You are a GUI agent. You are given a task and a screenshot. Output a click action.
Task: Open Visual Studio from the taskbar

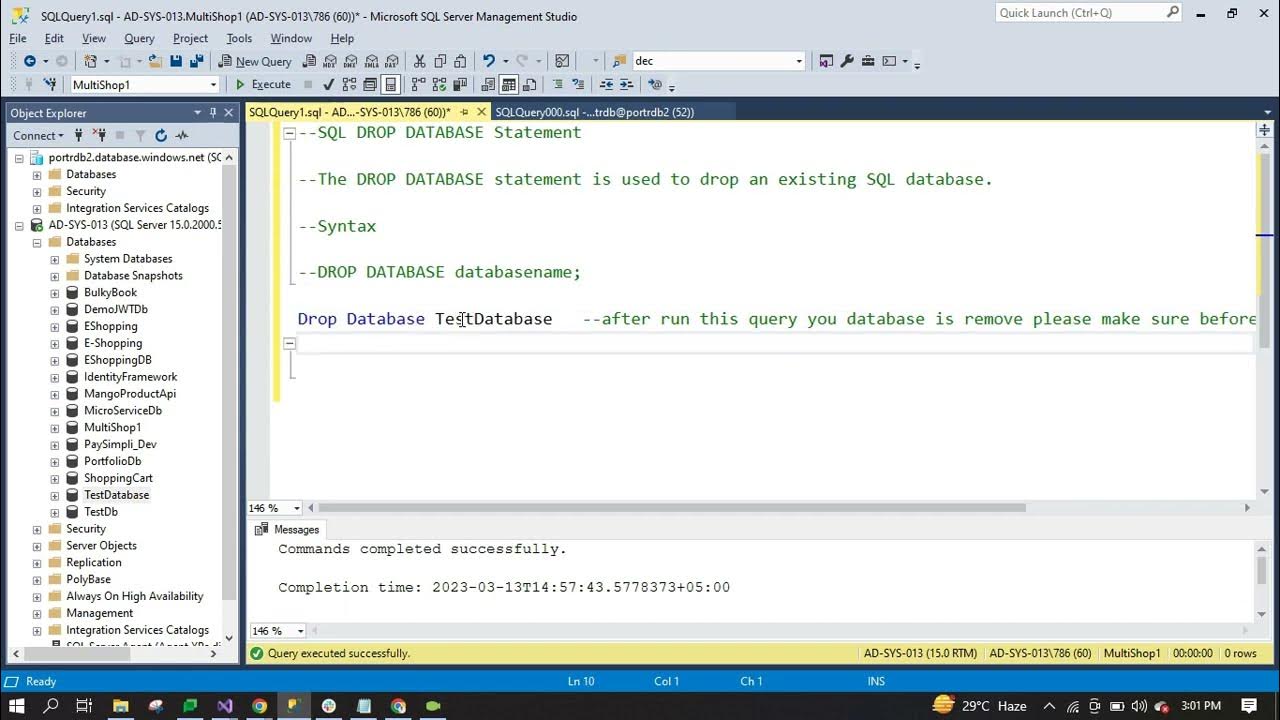point(224,706)
